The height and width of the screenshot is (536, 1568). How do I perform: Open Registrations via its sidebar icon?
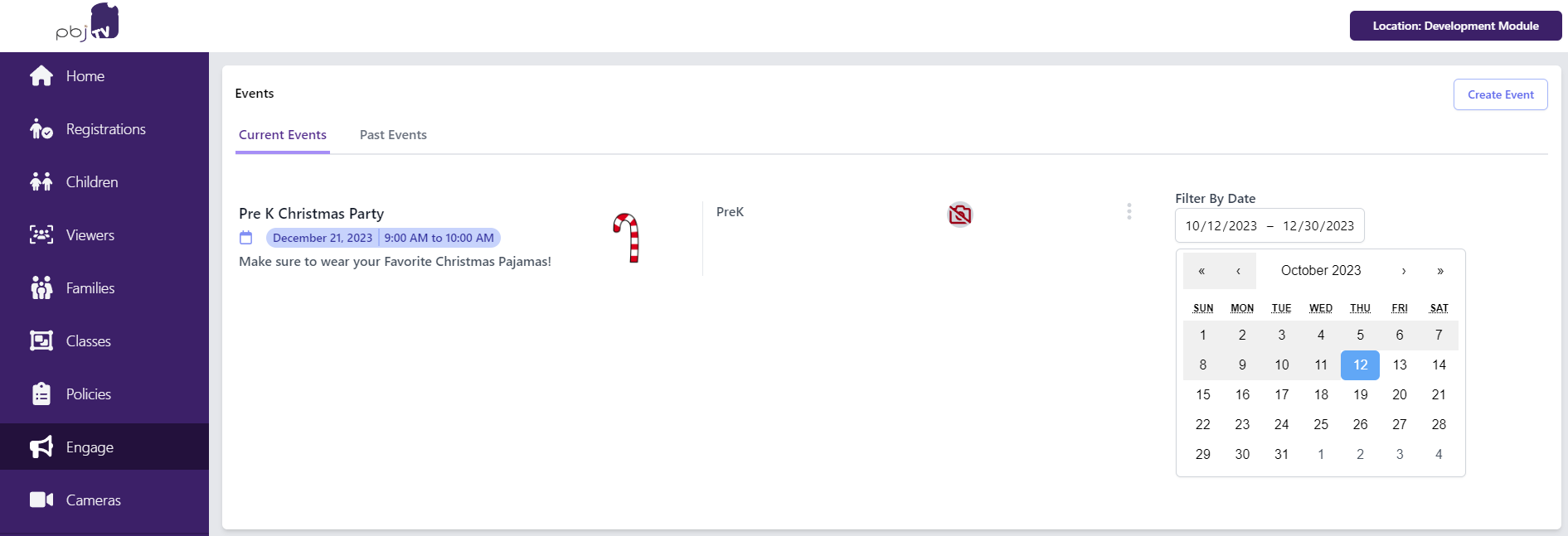[x=41, y=128]
